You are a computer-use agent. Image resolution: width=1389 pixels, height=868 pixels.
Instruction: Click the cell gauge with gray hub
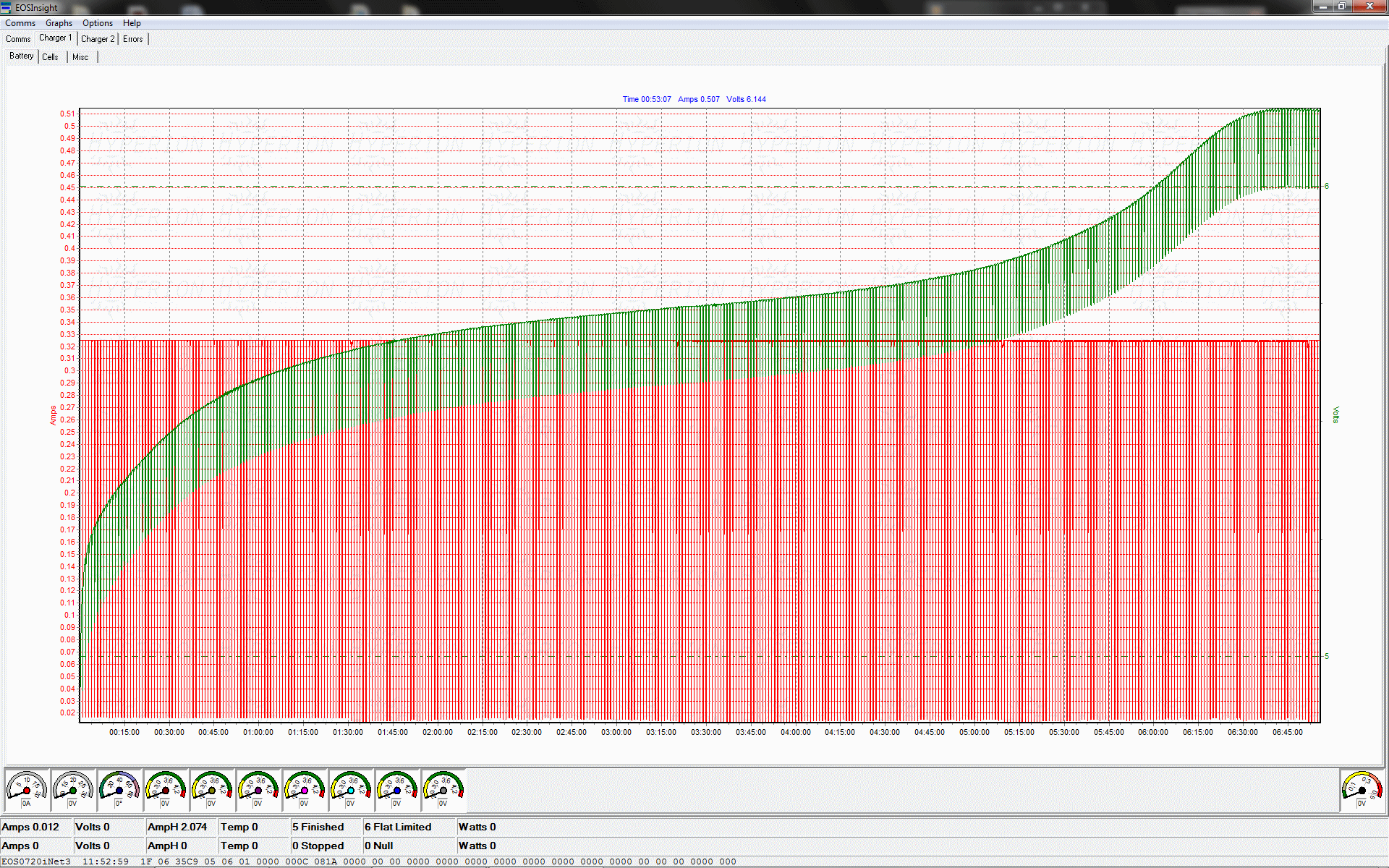point(443,789)
